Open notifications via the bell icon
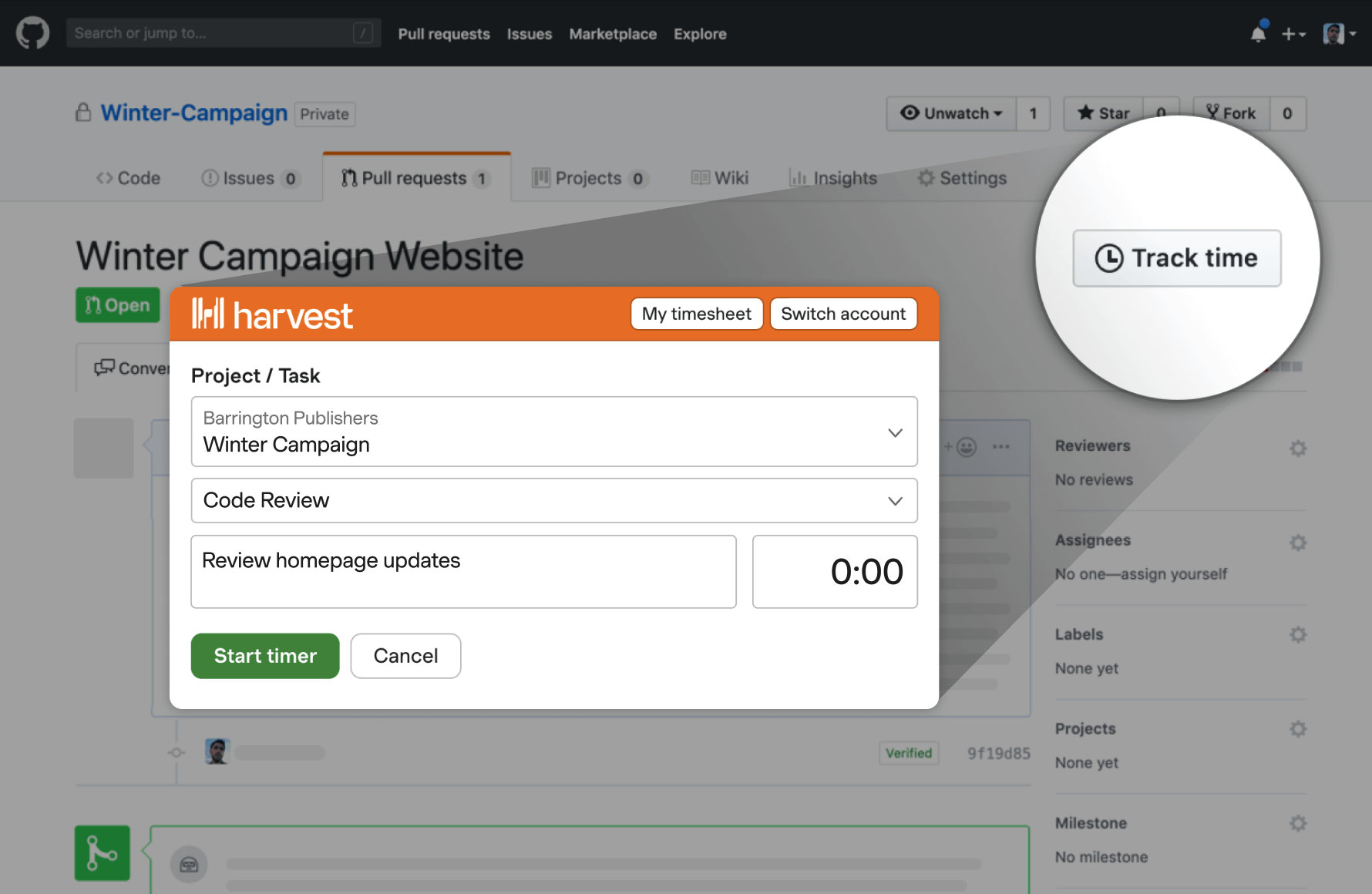The image size is (1372, 894). click(1258, 32)
